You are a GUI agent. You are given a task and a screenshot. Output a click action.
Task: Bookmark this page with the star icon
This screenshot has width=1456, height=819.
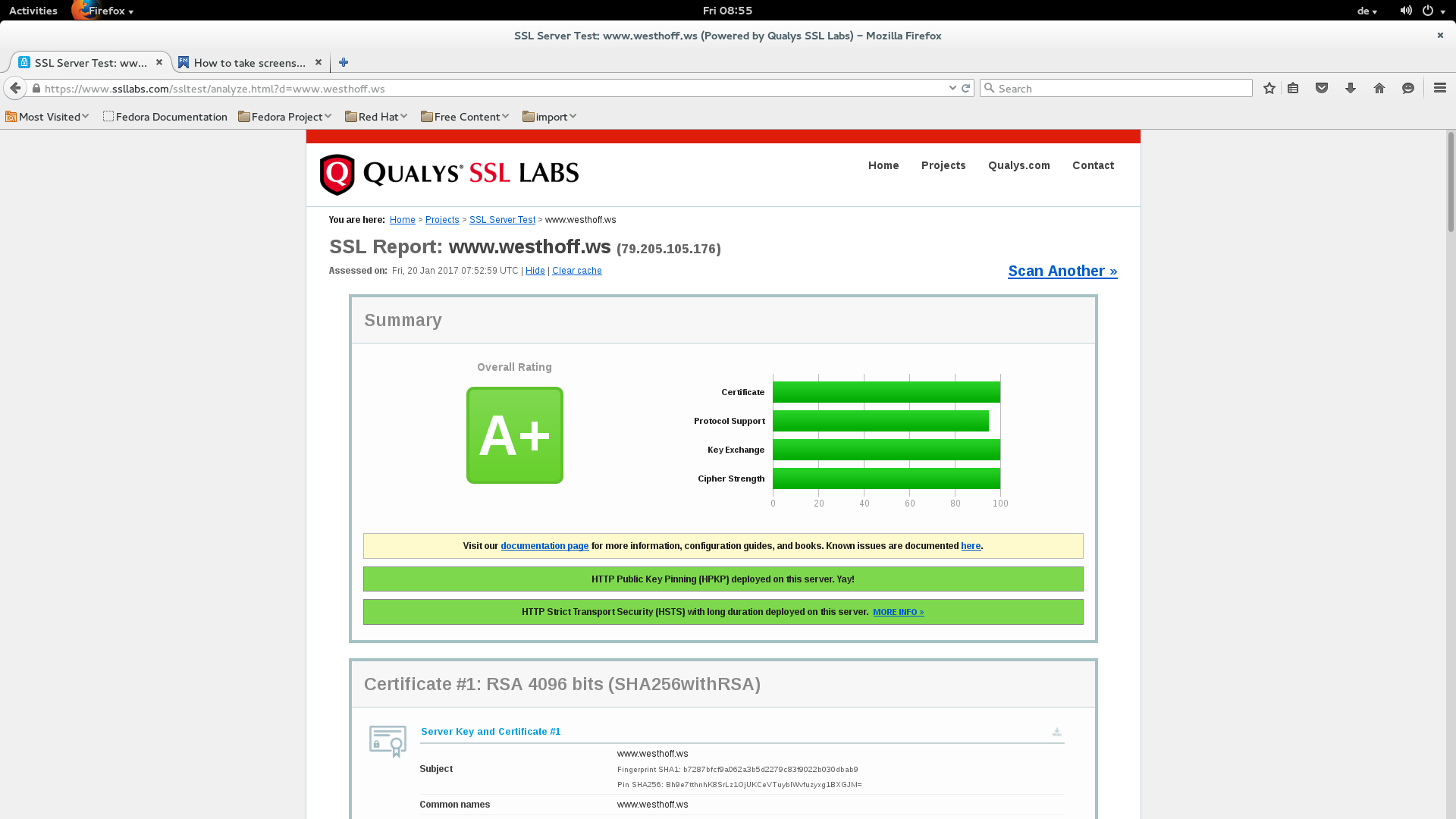click(x=1269, y=88)
